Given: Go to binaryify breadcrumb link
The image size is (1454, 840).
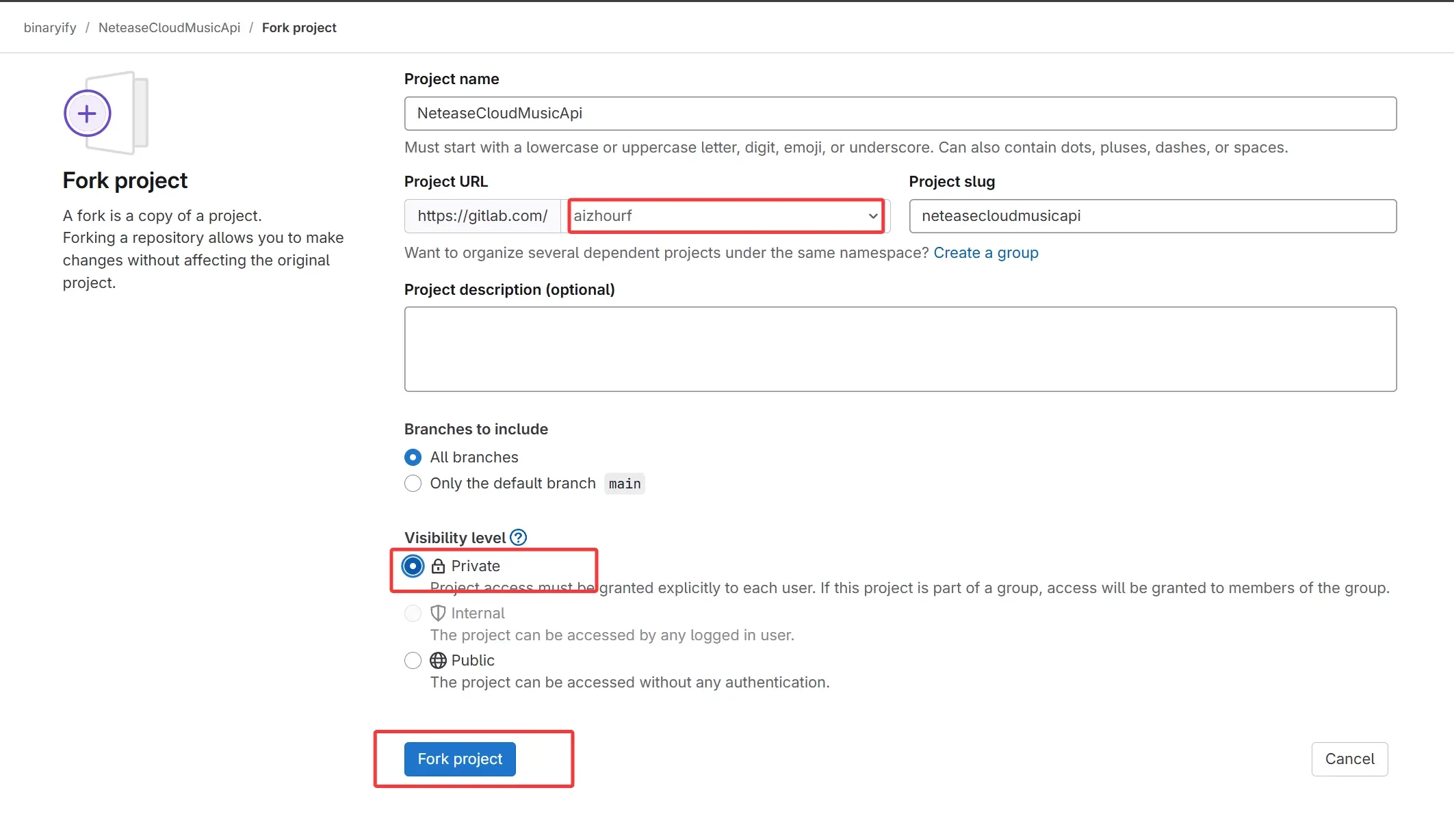Looking at the screenshot, I should click(x=50, y=27).
